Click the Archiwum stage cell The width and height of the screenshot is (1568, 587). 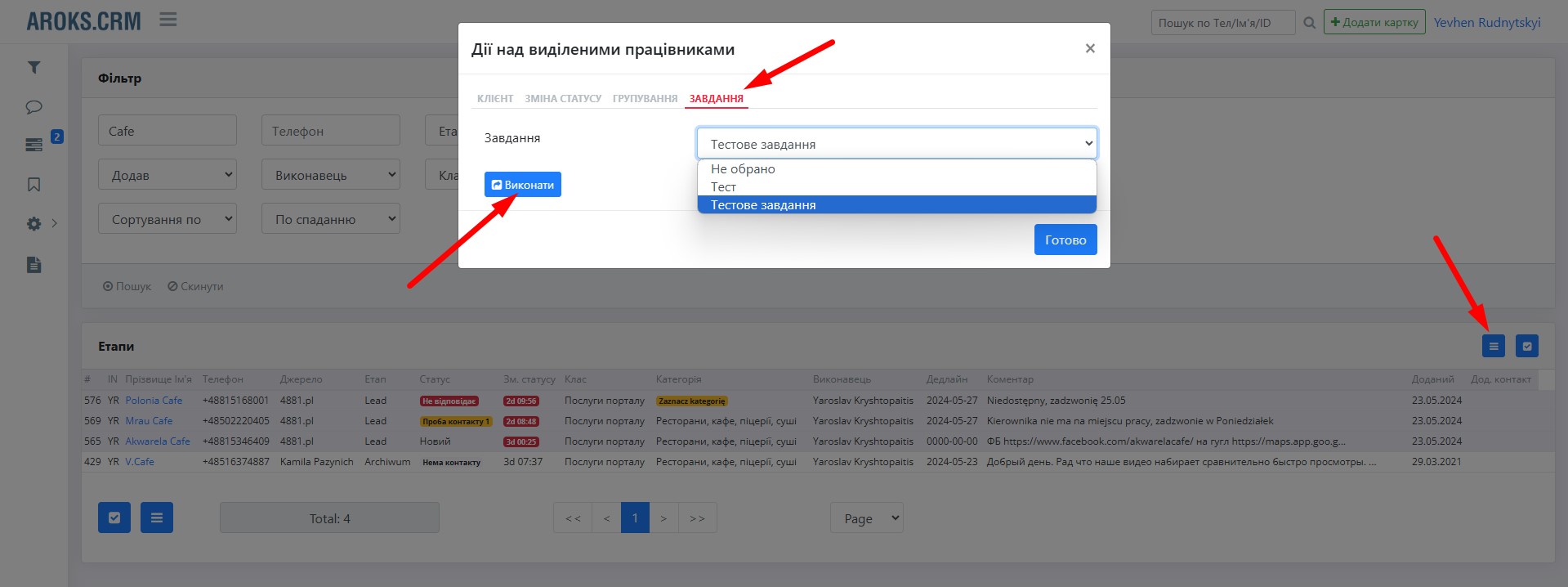coord(387,462)
